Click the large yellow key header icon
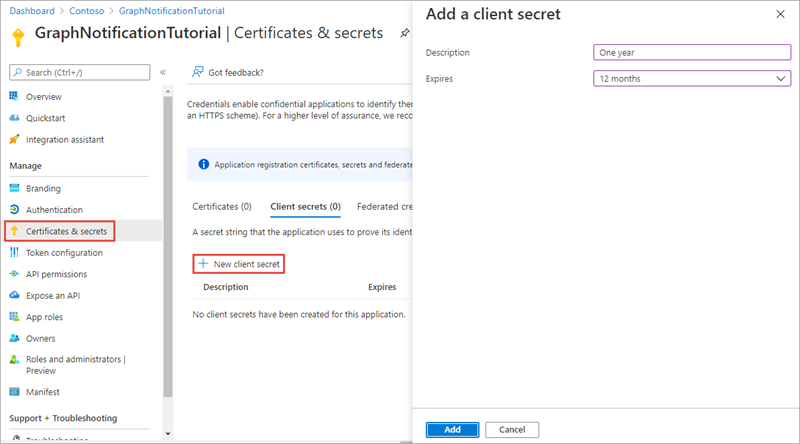The height and width of the screenshot is (444, 800). click(x=18, y=37)
